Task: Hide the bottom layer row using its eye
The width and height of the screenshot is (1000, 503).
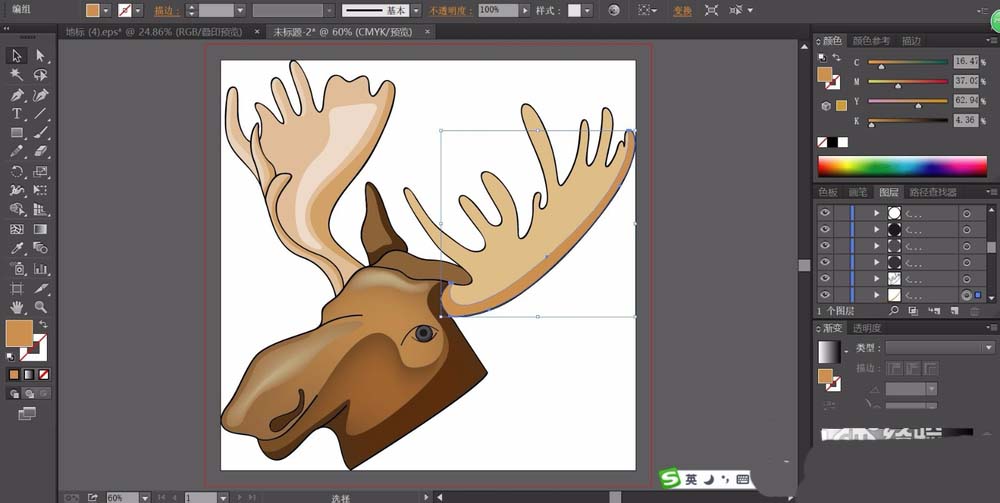Action: [825, 295]
